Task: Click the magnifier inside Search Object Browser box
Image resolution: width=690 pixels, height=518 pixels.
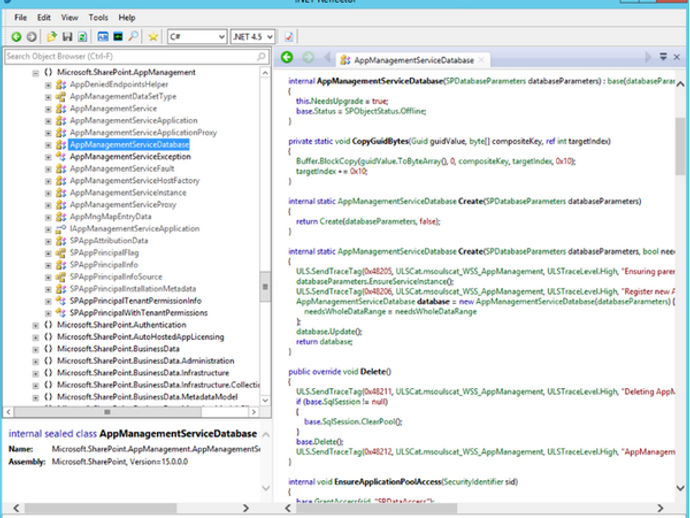Action: click(261, 56)
